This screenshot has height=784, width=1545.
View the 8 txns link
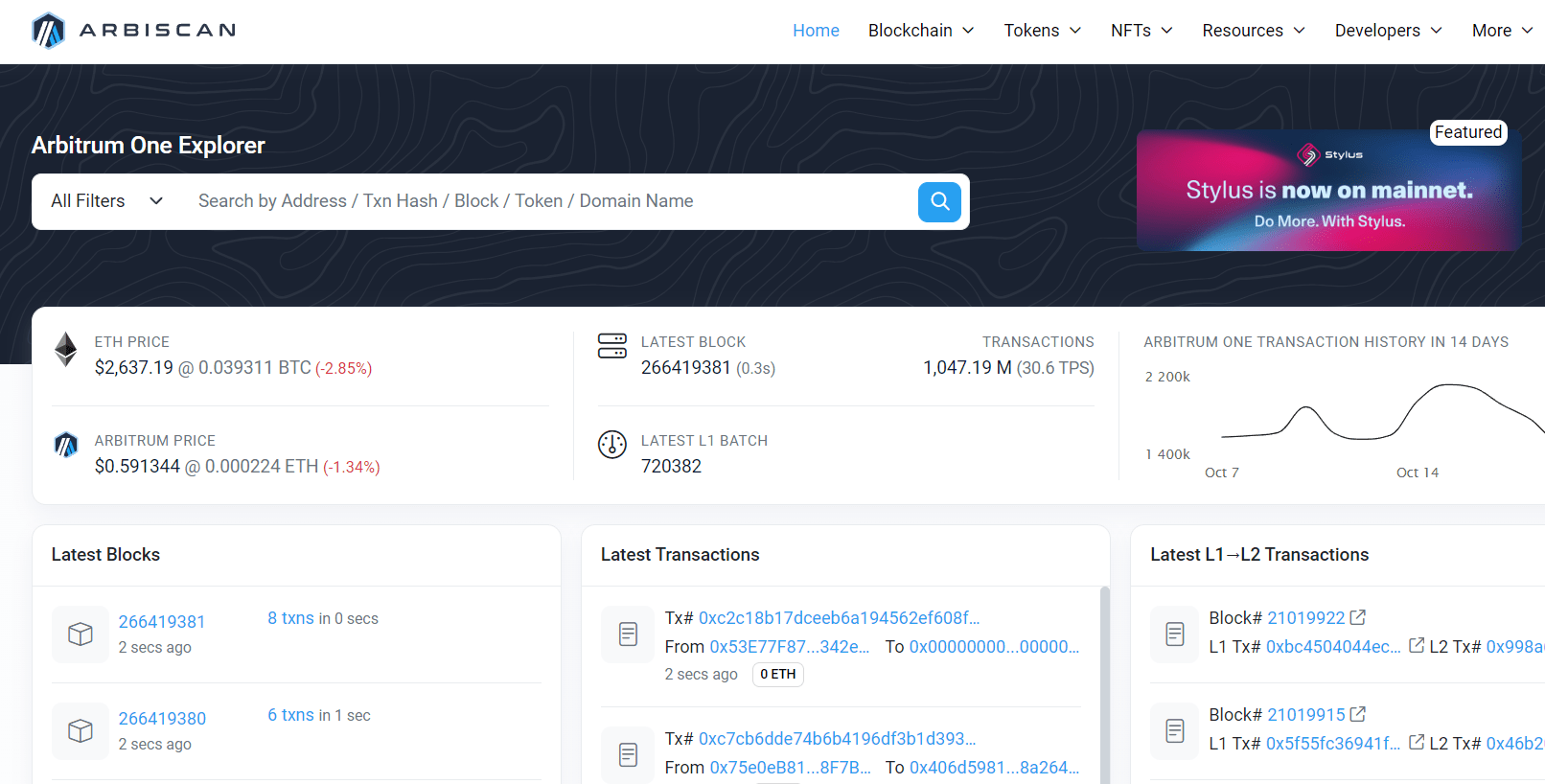click(x=290, y=619)
